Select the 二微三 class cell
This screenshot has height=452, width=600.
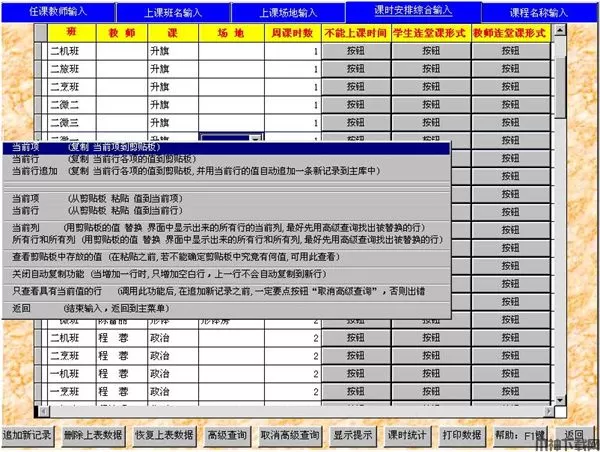72,123
